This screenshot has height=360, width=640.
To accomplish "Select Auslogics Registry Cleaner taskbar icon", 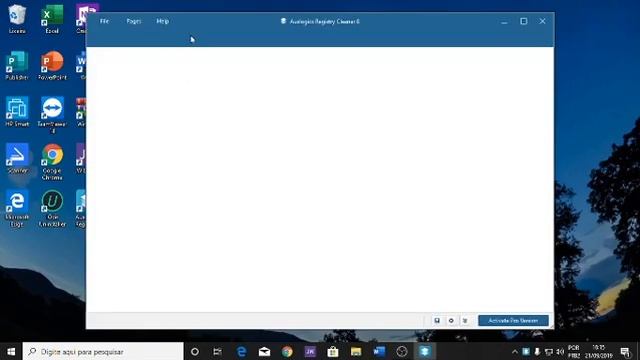I will [x=425, y=351].
